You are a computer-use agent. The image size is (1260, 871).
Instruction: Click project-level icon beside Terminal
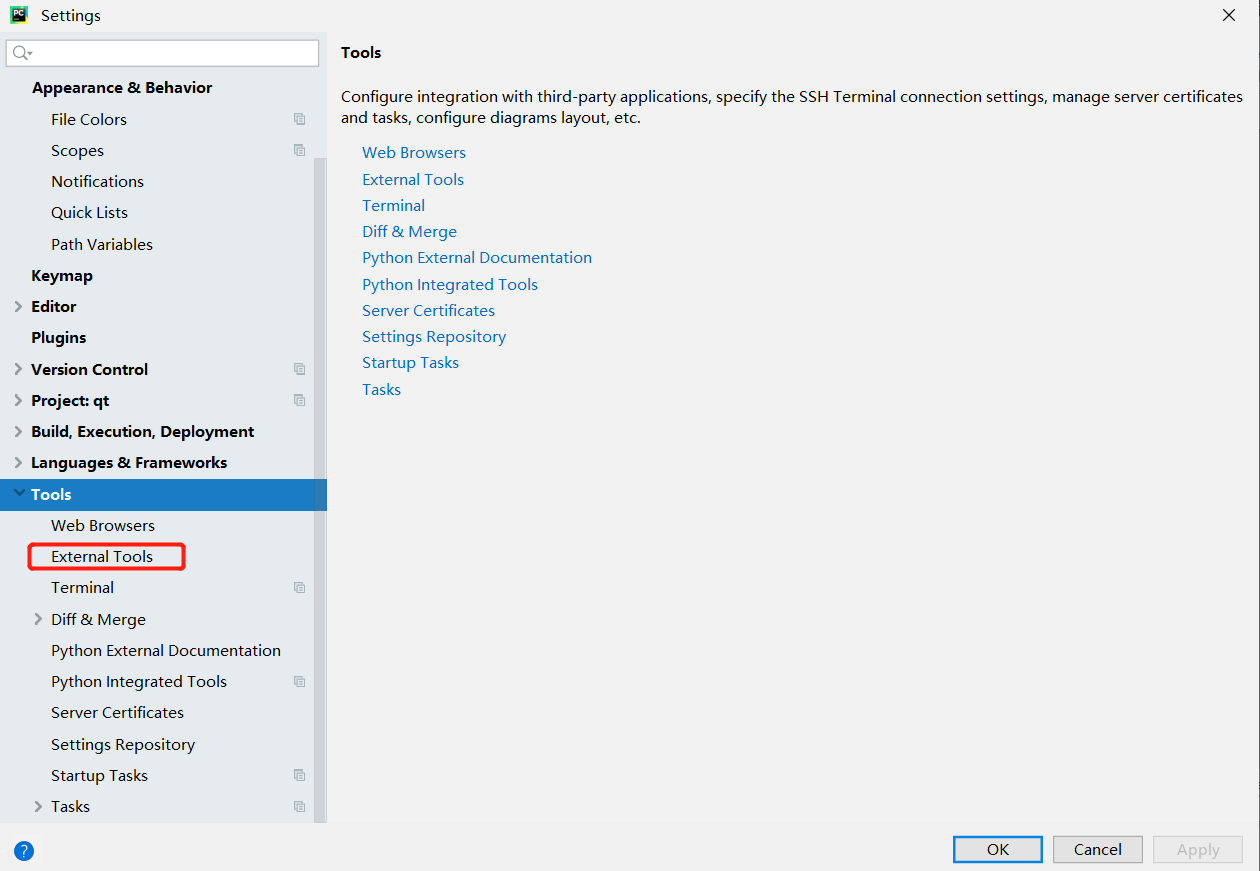pyautogui.click(x=299, y=588)
